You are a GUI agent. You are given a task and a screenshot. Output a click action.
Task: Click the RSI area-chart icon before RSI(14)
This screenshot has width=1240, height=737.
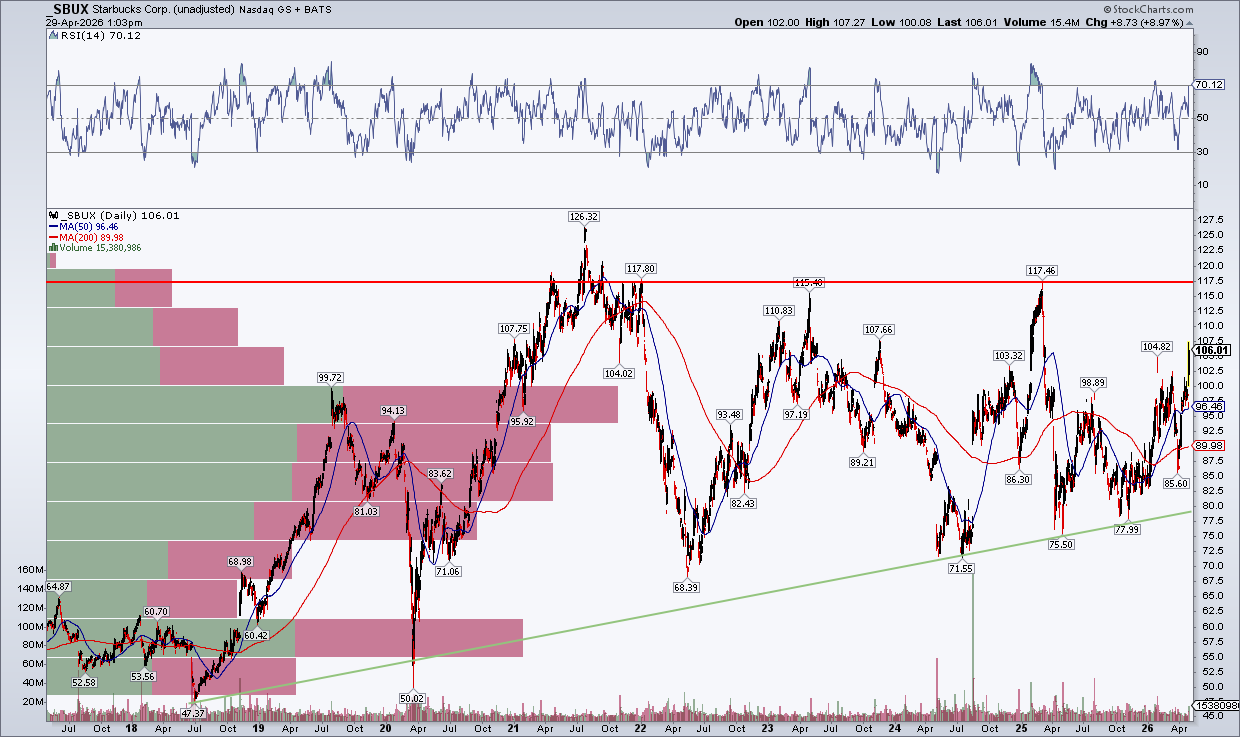(52, 34)
